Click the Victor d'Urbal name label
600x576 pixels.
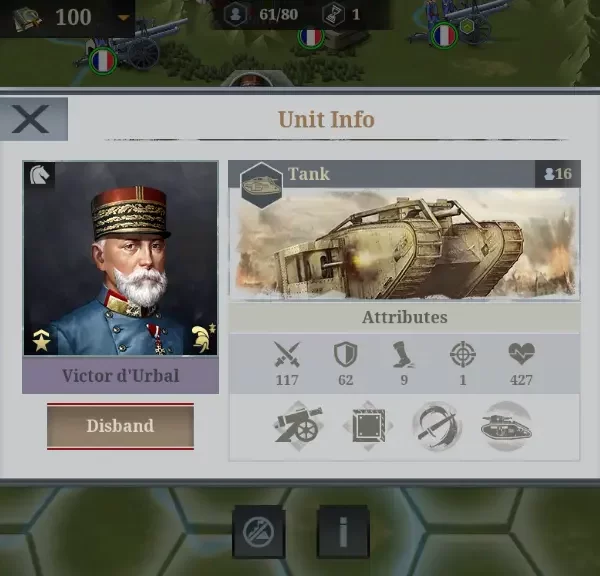pyautogui.click(x=121, y=375)
